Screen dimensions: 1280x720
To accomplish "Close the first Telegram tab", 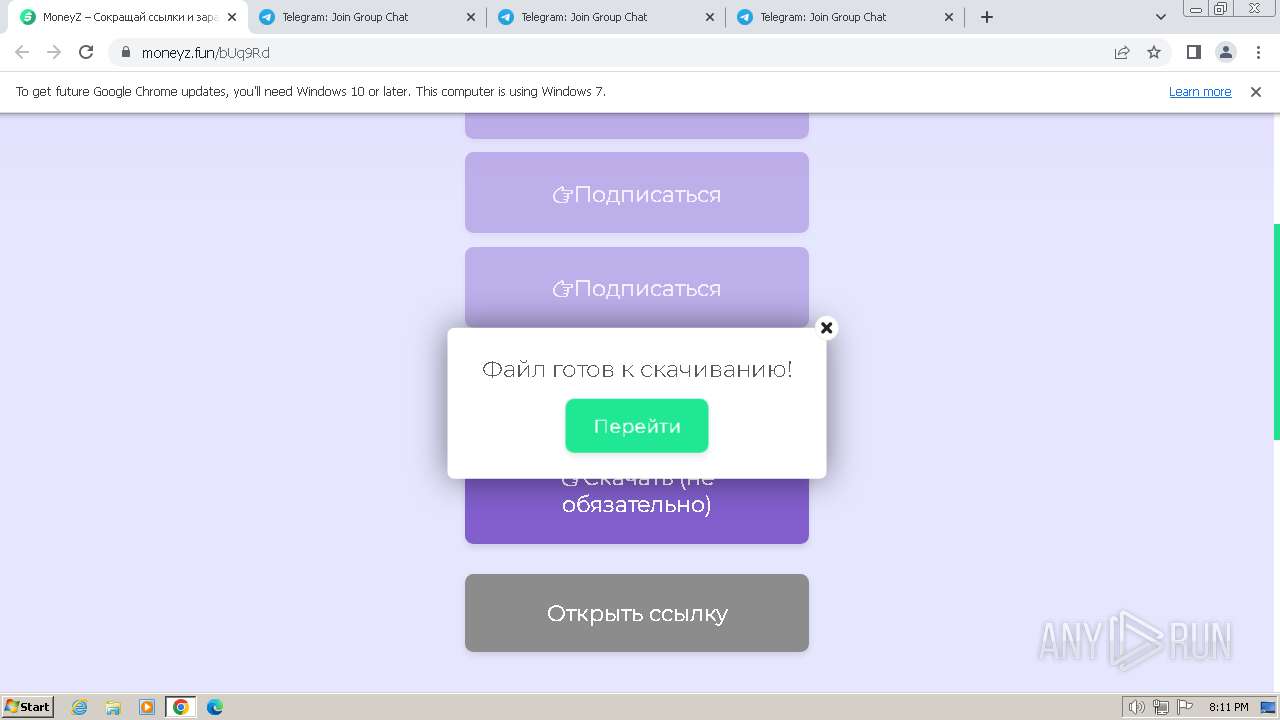I will (471, 17).
